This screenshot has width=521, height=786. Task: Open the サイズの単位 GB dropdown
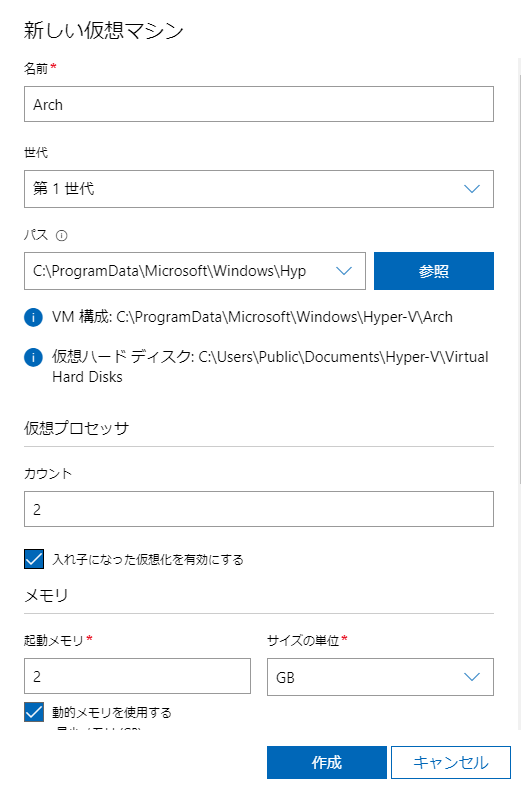pyautogui.click(x=380, y=677)
